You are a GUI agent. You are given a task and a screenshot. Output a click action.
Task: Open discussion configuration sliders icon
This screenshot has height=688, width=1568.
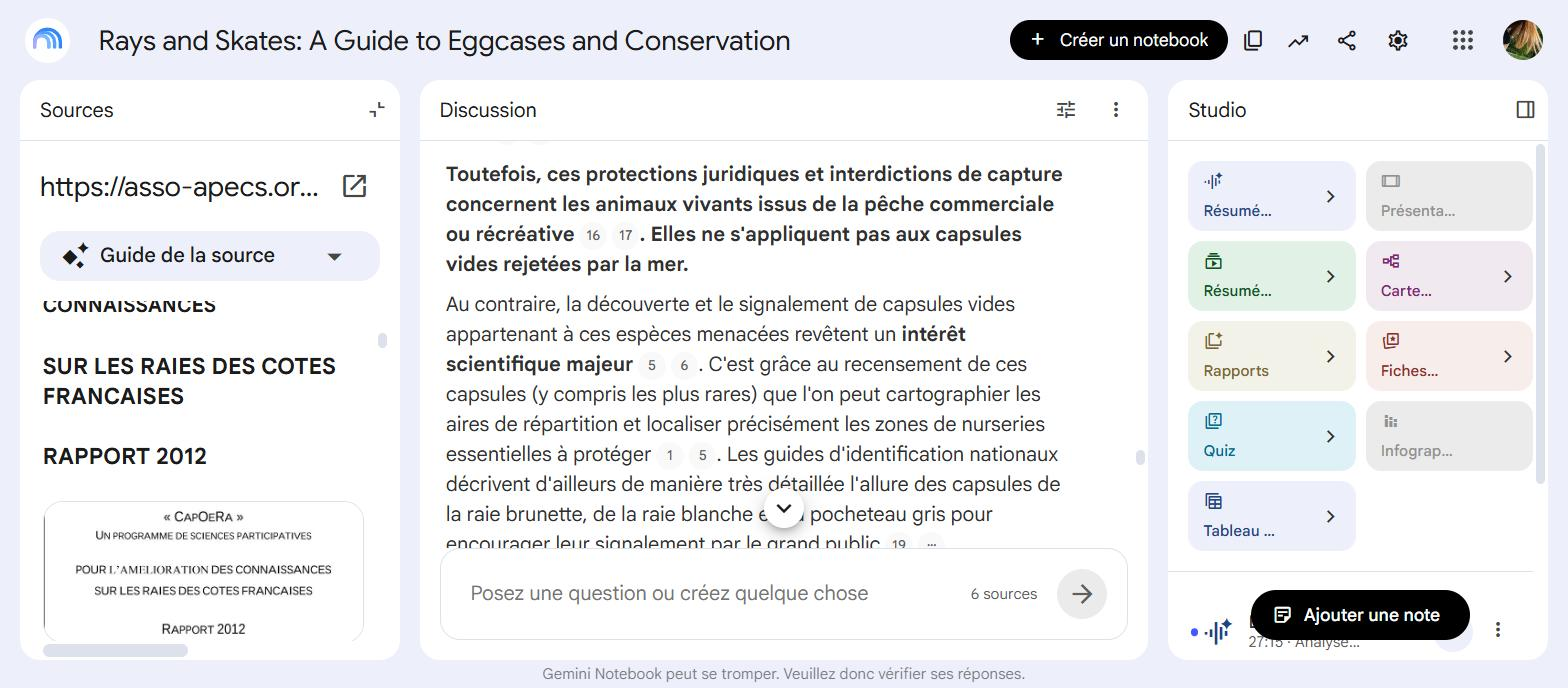(1066, 110)
